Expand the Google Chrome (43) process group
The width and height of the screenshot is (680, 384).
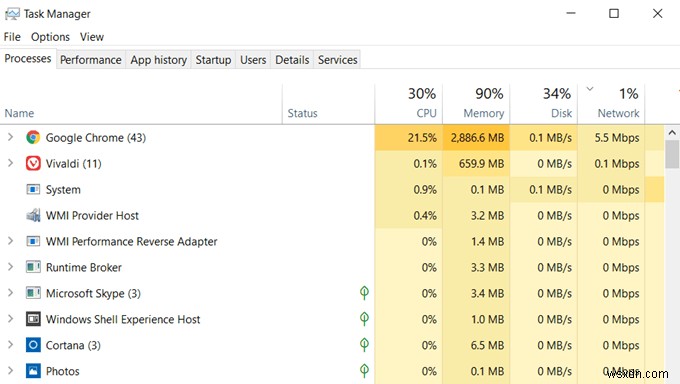10,138
